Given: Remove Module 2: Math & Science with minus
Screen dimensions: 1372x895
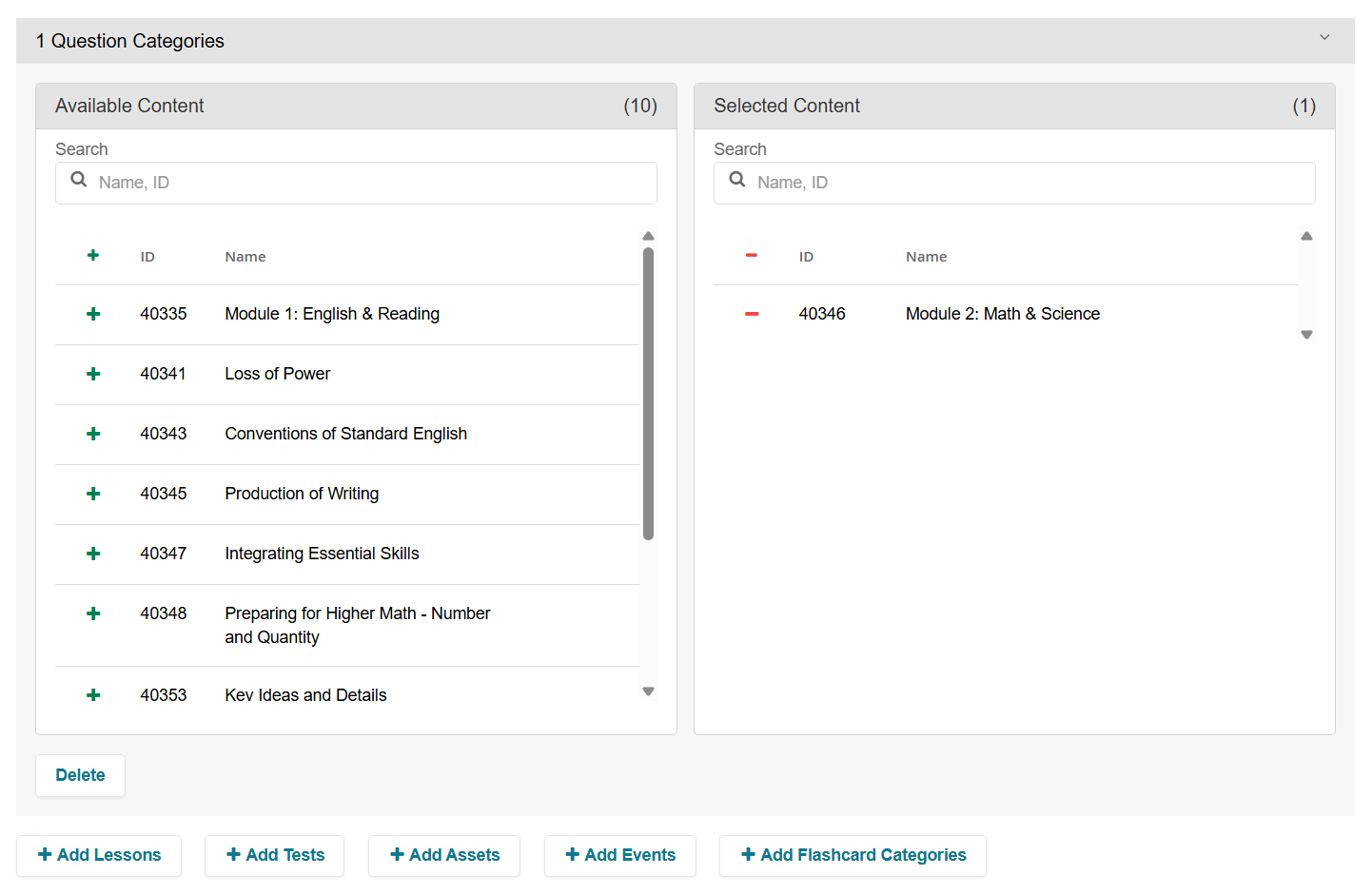Looking at the screenshot, I should (752, 314).
